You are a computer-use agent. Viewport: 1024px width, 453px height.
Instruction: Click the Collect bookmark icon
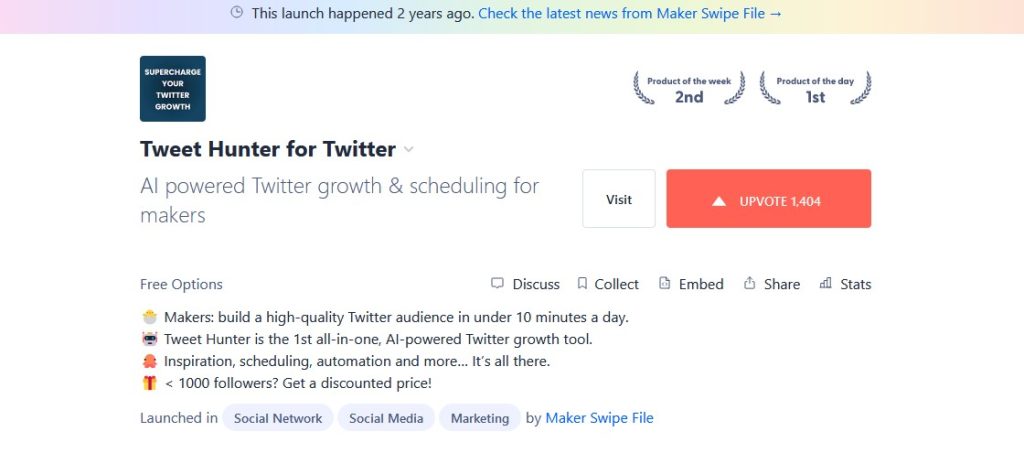(582, 283)
